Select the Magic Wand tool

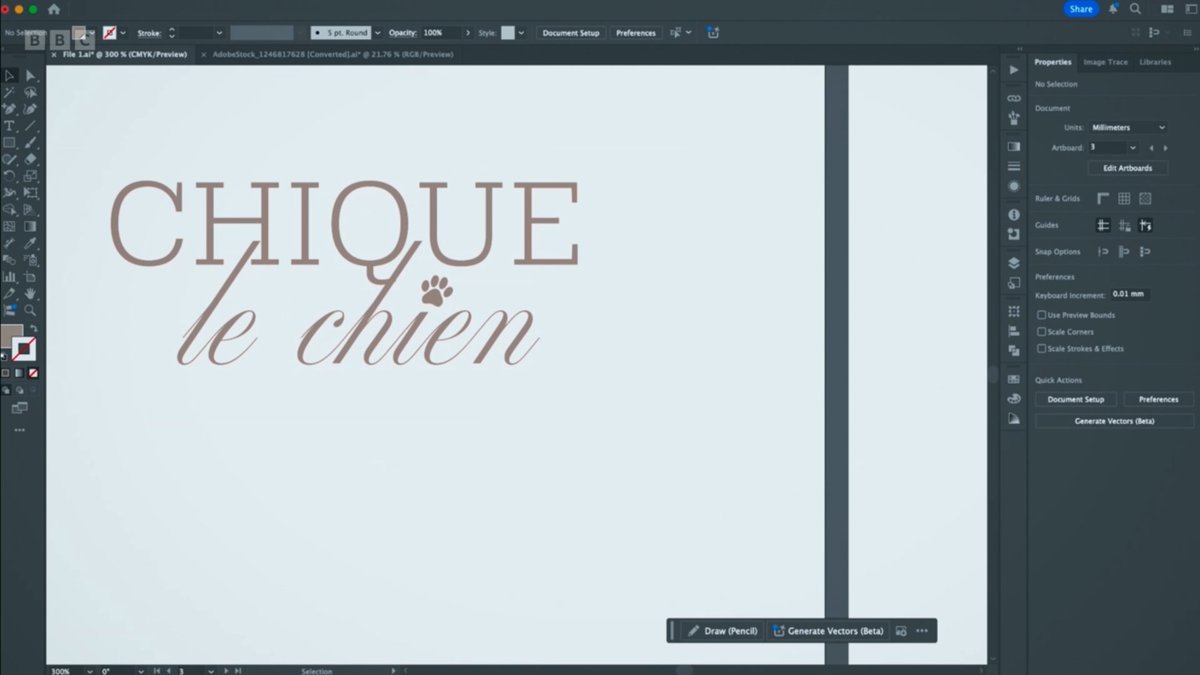pos(10,92)
